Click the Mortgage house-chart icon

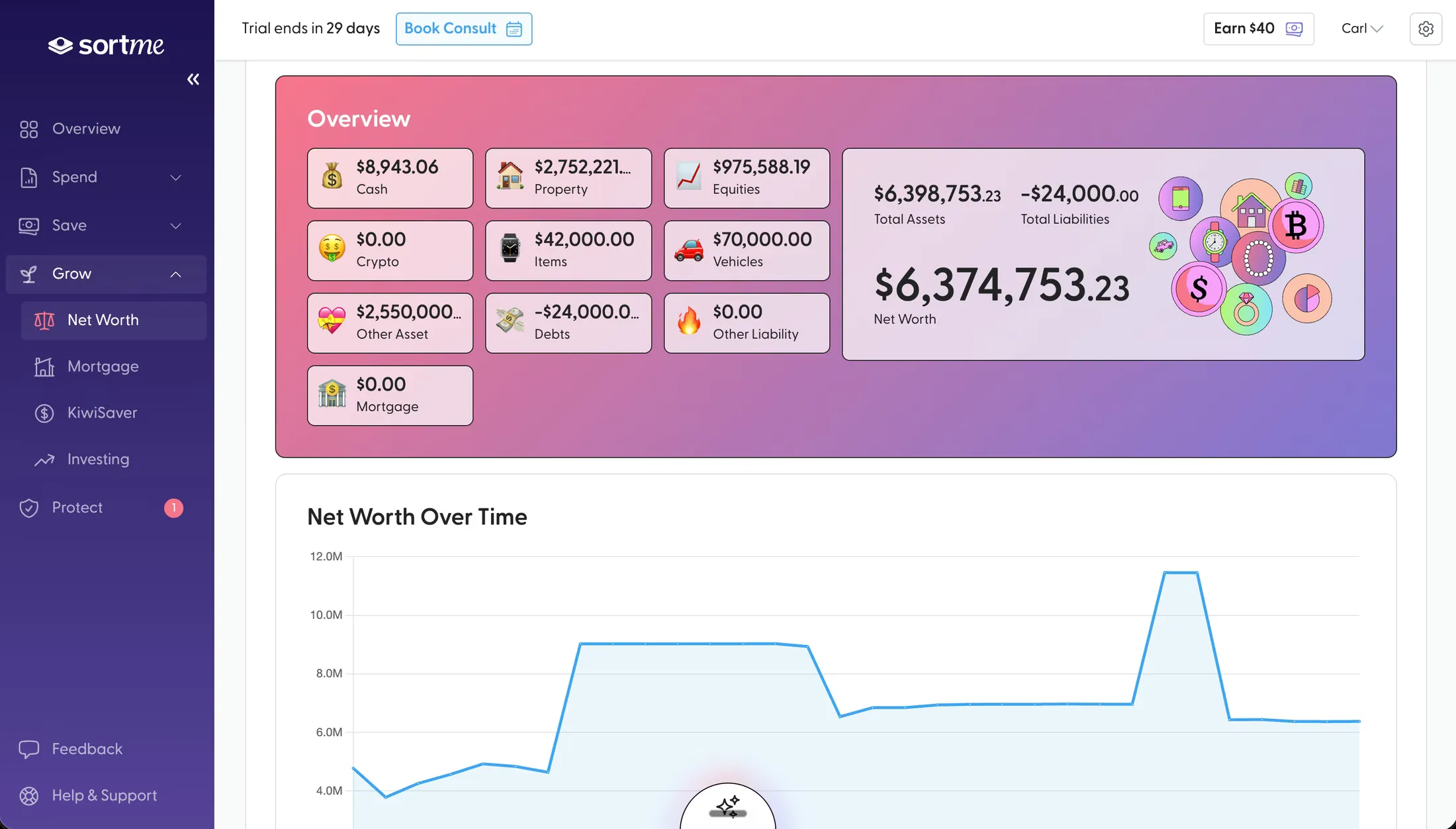(x=44, y=367)
